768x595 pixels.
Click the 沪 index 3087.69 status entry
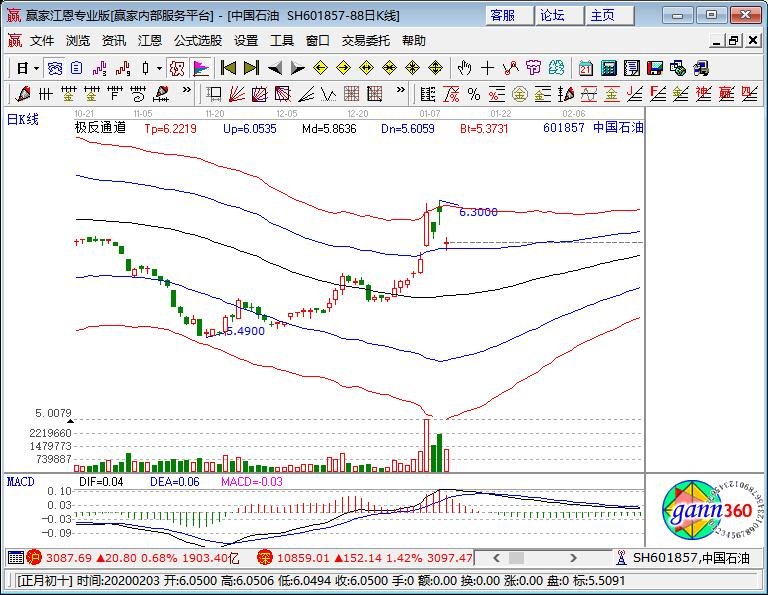point(133,558)
